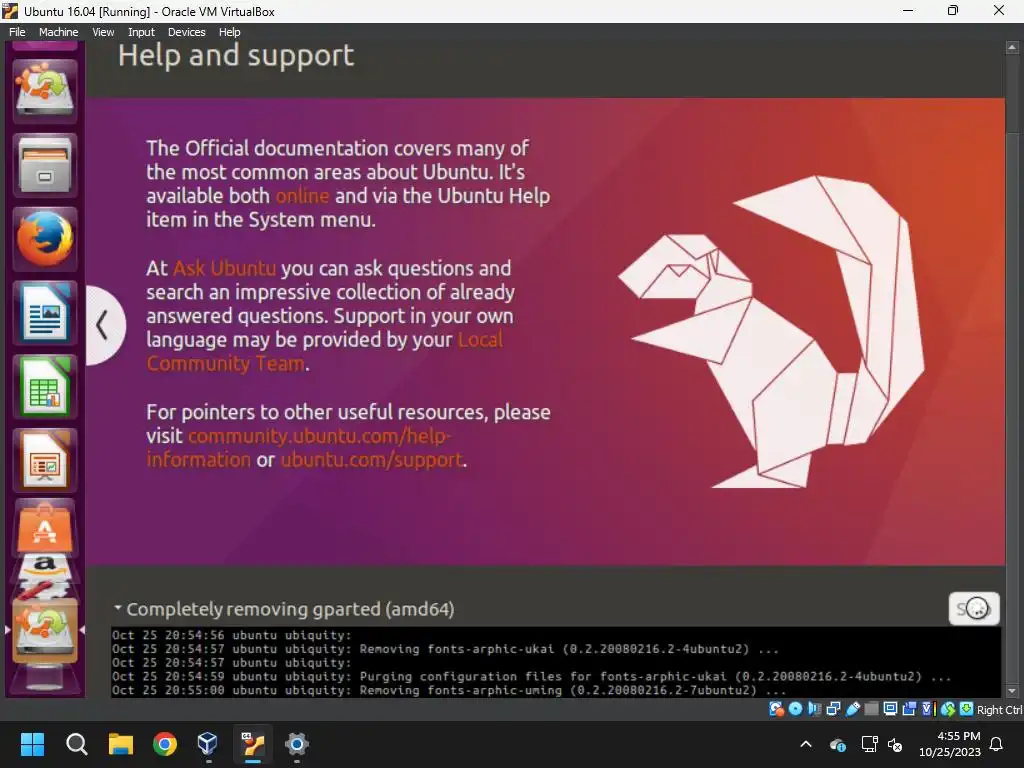Visit the ubuntu.com/support link
The width and height of the screenshot is (1024, 768).
372,460
